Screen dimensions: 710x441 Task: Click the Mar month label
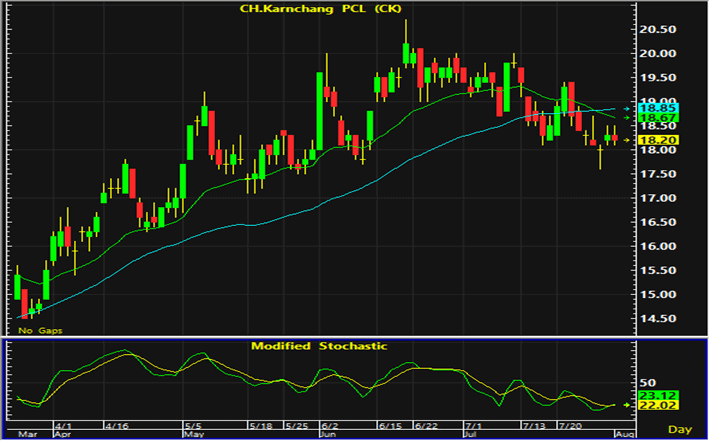pos(28,435)
